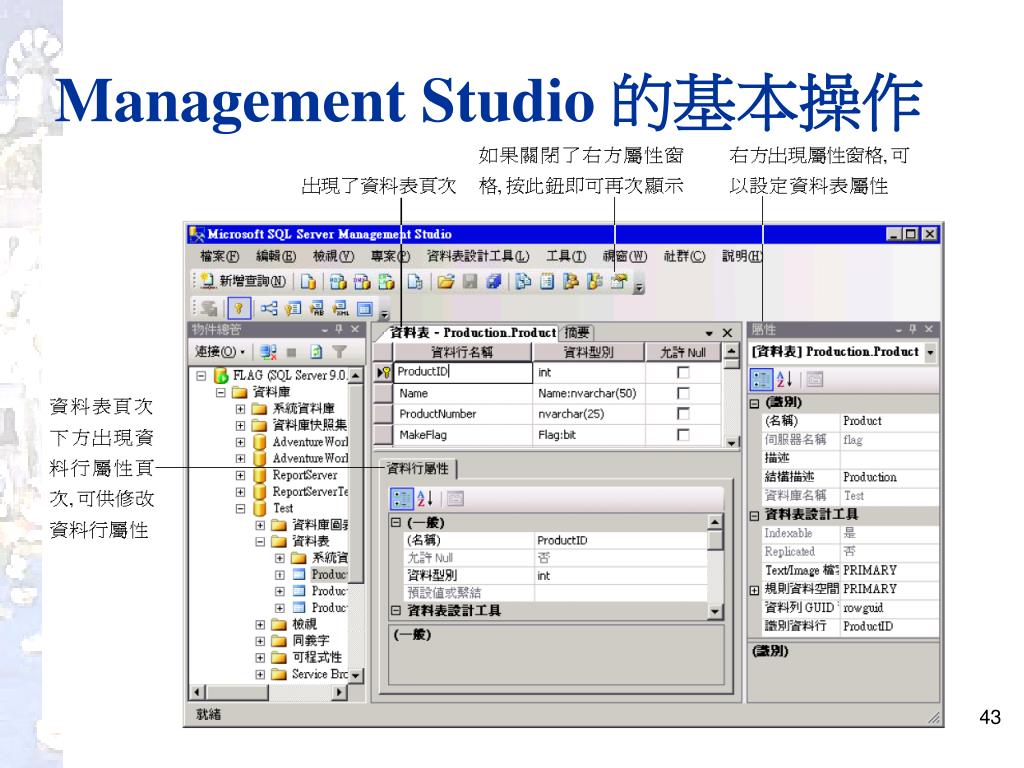This screenshot has width=1024, height=768.
Task: Open the 檢視(V) menu
Action: [333, 256]
